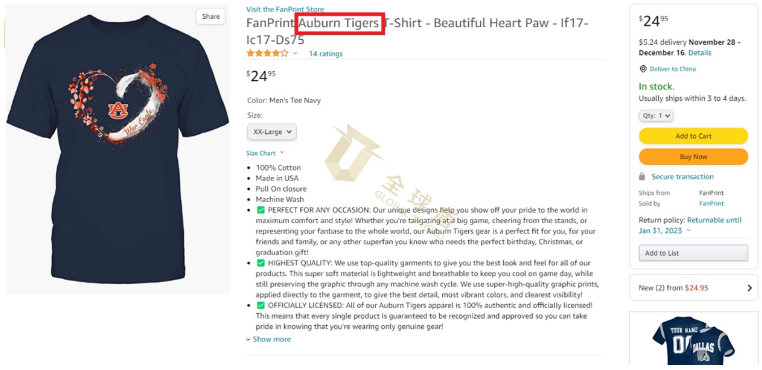Visit the FanPrint Store link
This screenshot has width=762, height=370.
285,9
